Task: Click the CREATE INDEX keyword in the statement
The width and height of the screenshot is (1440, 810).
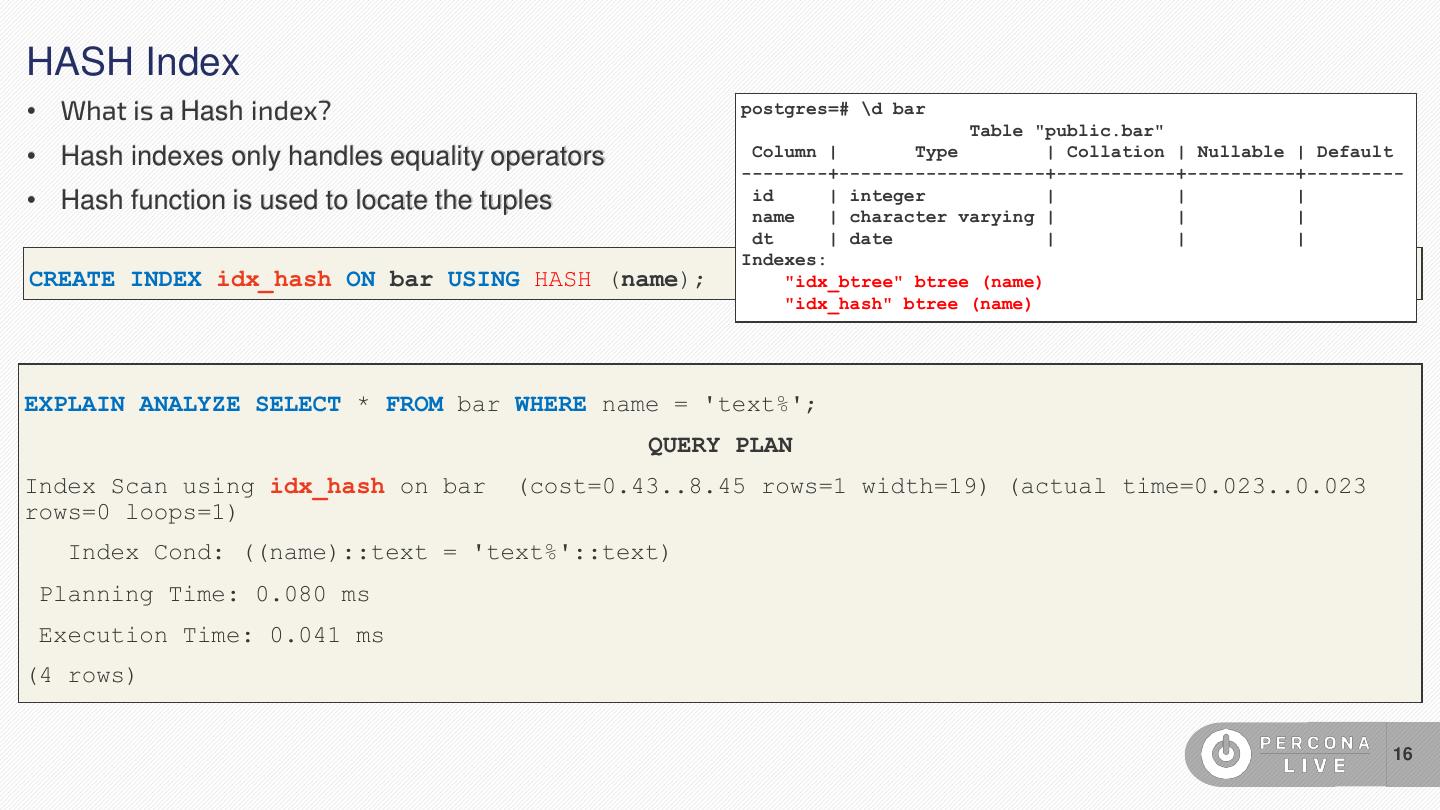Action: (115, 279)
